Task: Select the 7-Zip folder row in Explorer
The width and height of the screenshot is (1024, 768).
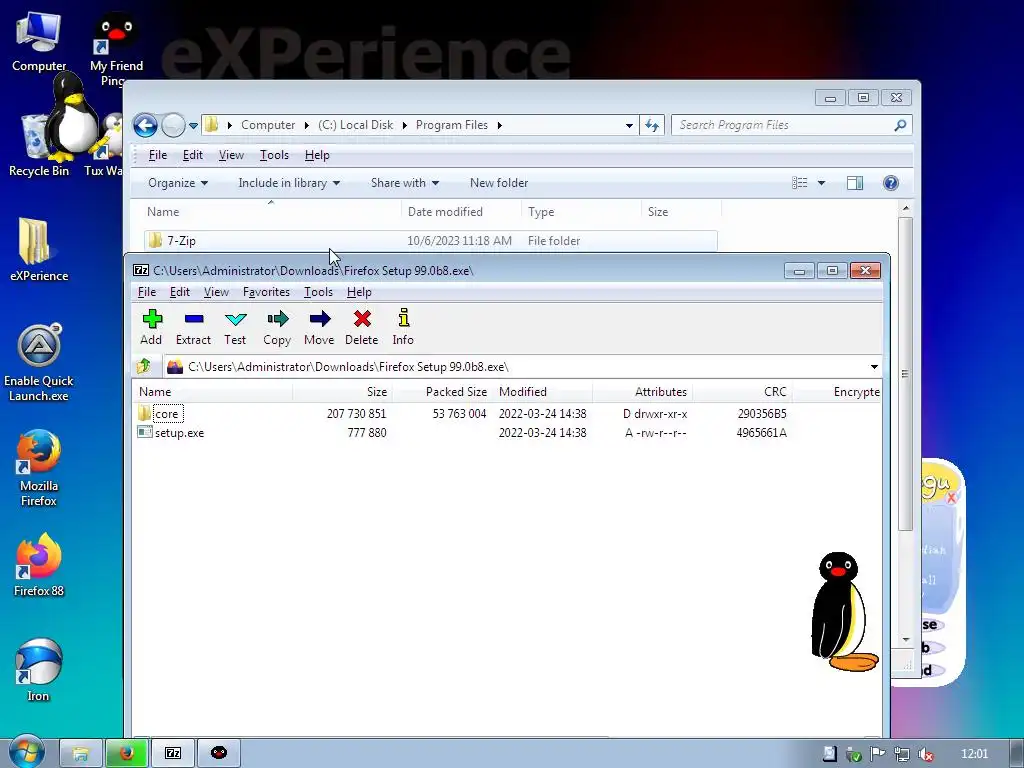Action: click(431, 241)
